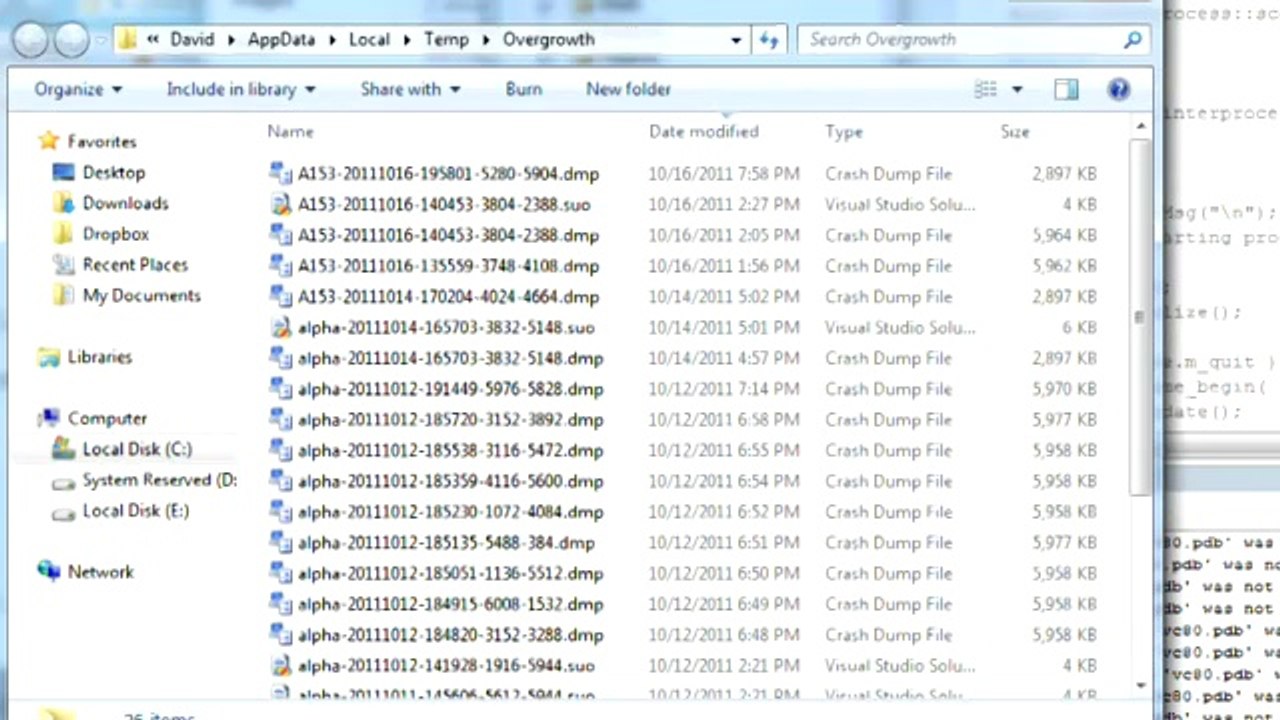Click the Libraries folder icon
Image resolution: width=1280 pixels, height=720 pixels.
coord(48,357)
